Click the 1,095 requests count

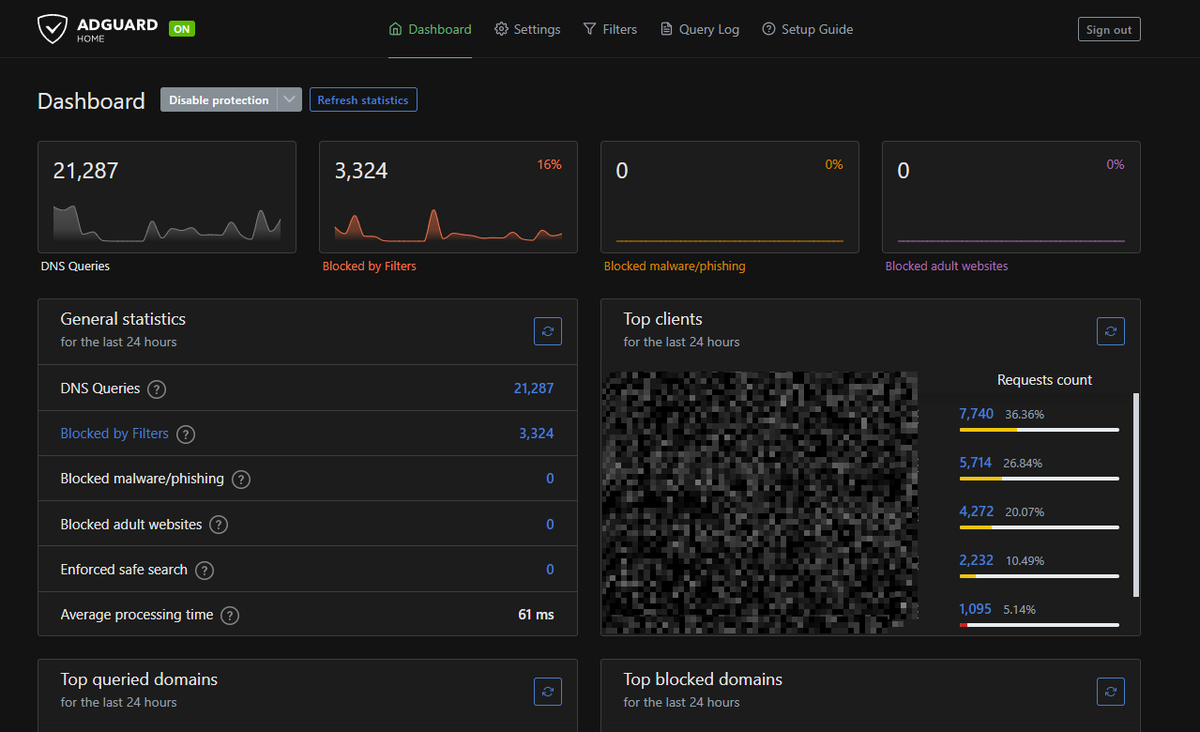(x=976, y=609)
